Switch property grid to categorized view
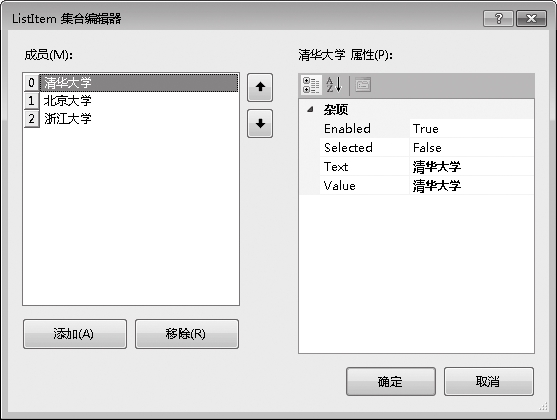Viewport: 557px width, 420px height. tap(311, 85)
